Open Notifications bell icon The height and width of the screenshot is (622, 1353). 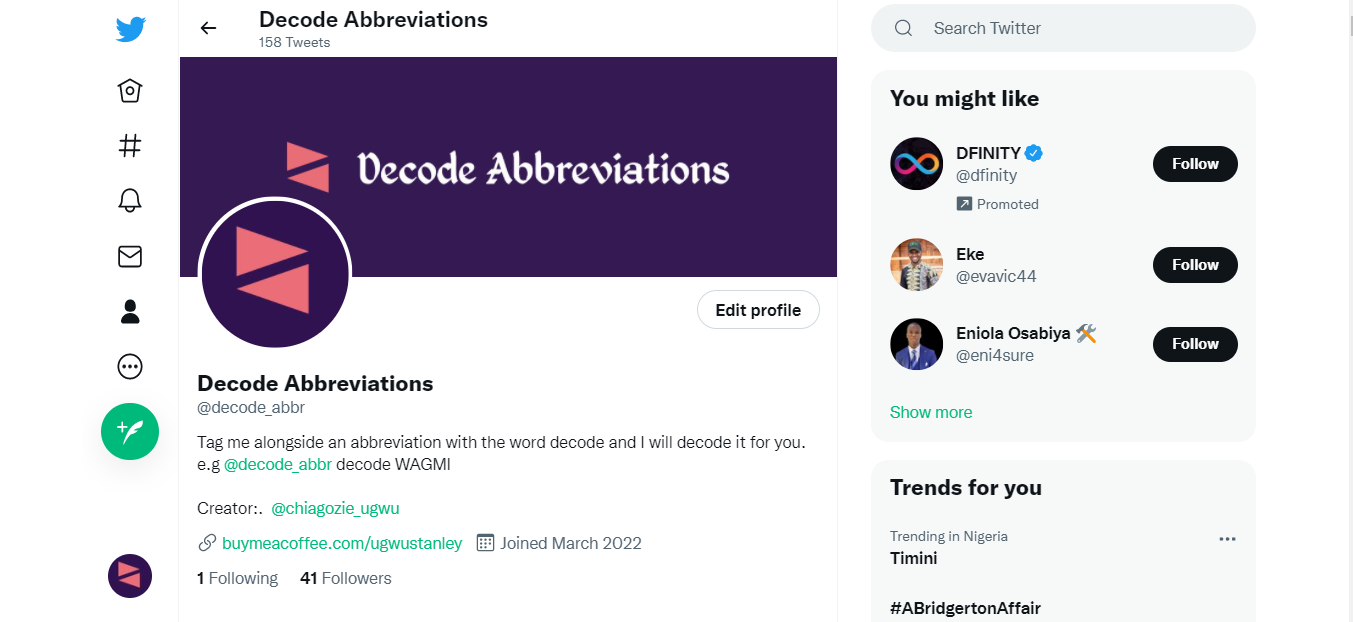tap(130, 201)
